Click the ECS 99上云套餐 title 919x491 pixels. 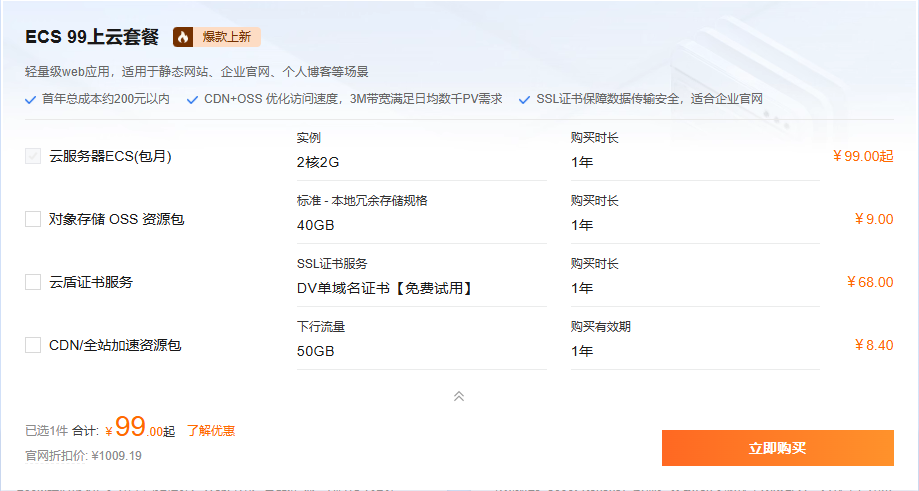point(92,37)
